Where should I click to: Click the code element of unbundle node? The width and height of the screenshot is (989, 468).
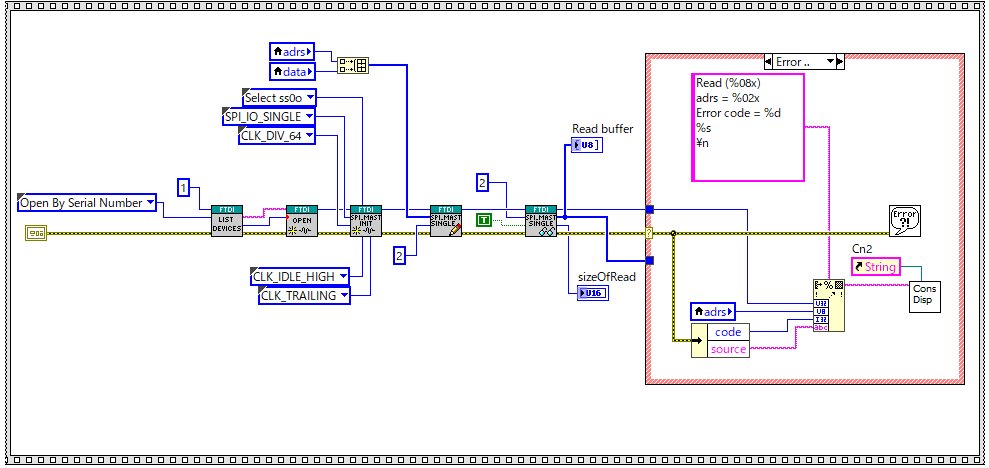coord(728,332)
